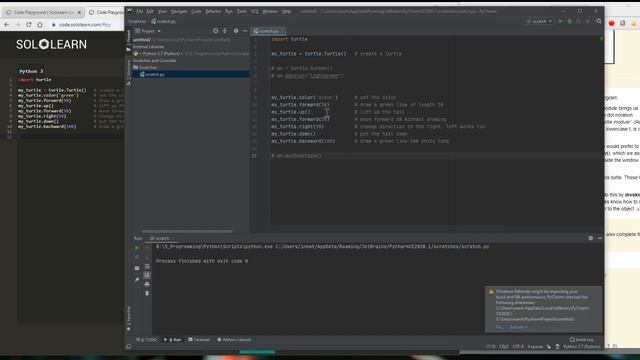Open the Window menu
This screenshot has height=360, width=640.
pyautogui.click(x=270, y=11)
